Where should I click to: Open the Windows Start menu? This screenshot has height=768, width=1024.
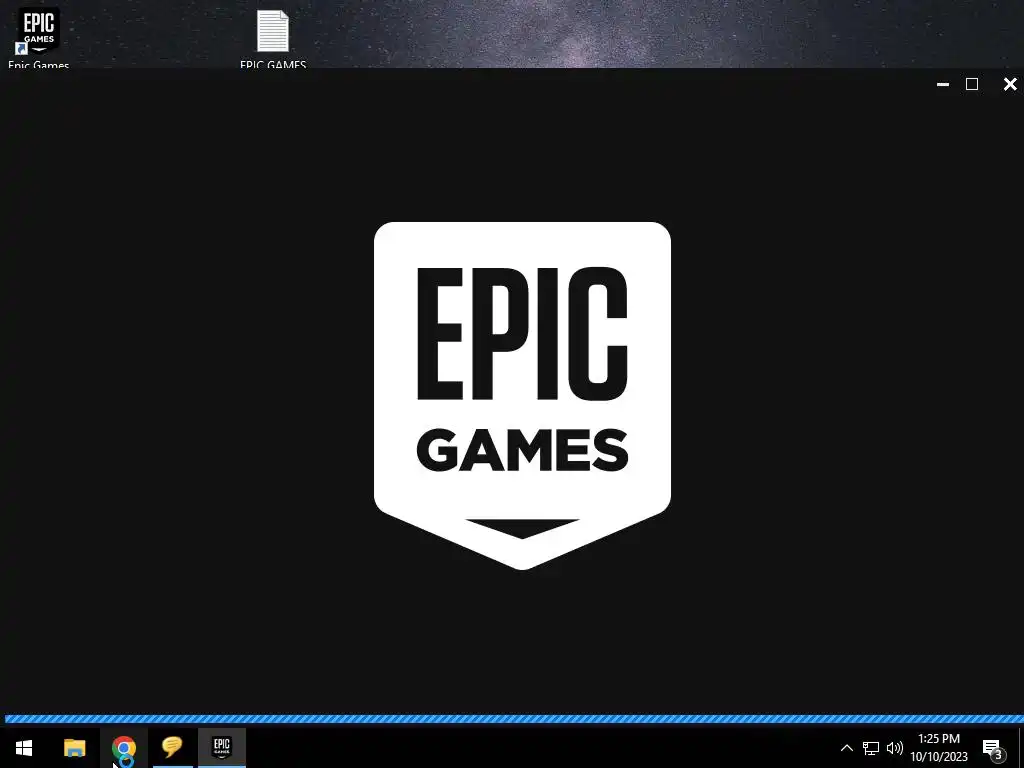point(24,748)
